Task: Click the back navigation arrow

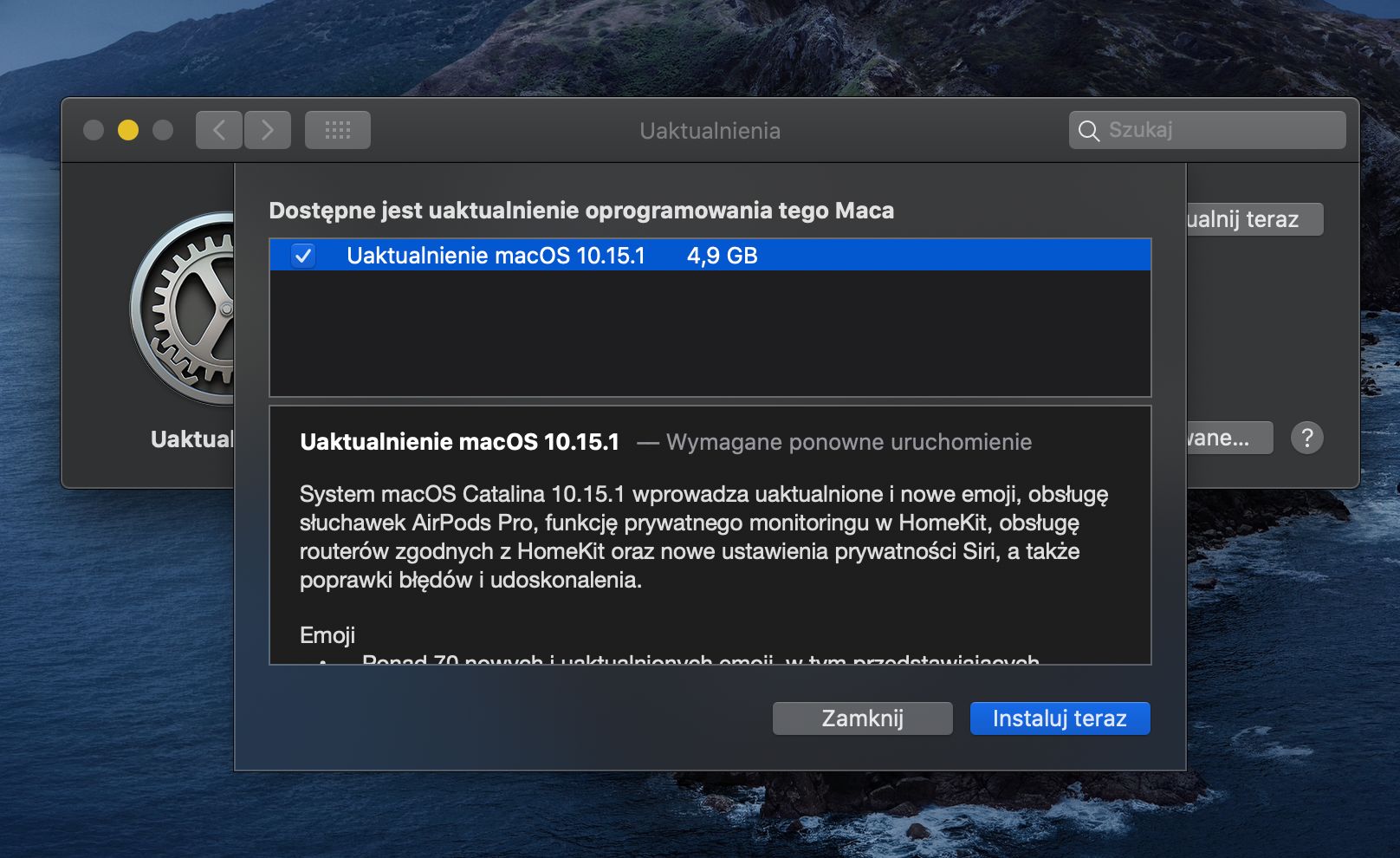Action: (x=218, y=130)
